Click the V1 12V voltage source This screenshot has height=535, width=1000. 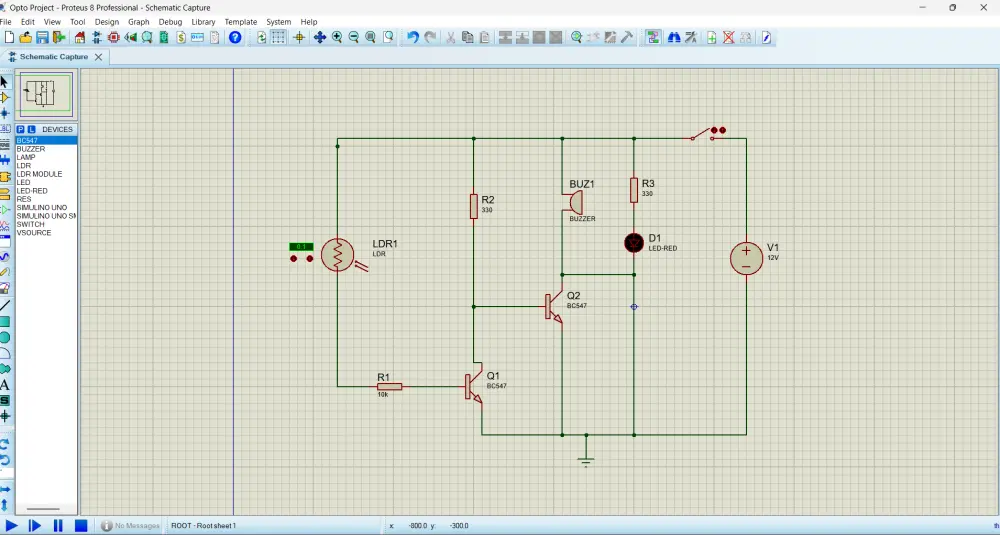click(746, 258)
